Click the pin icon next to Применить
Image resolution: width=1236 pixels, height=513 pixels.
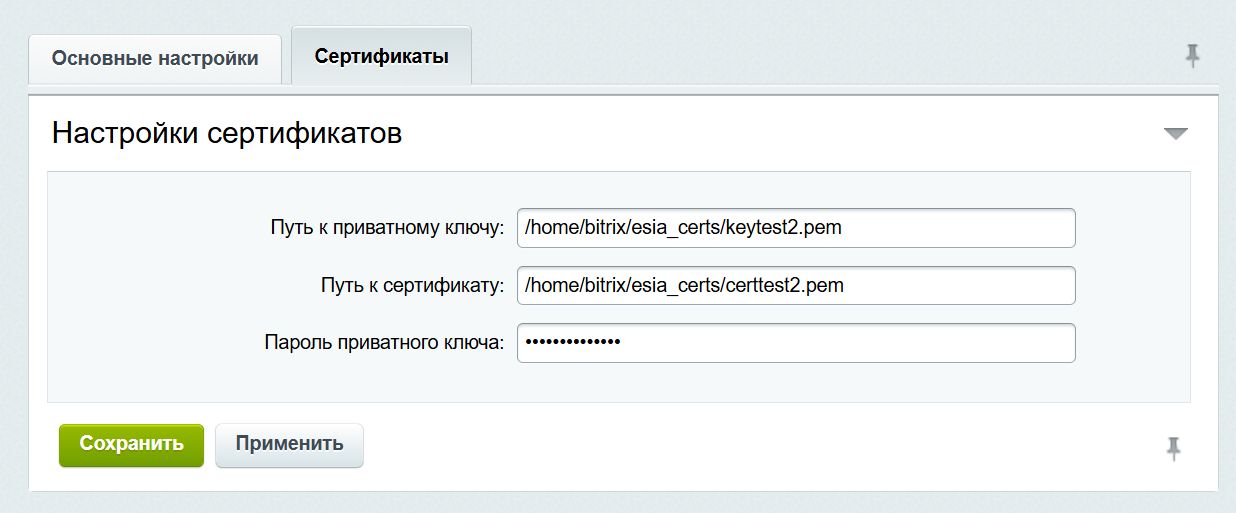click(x=1174, y=449)
